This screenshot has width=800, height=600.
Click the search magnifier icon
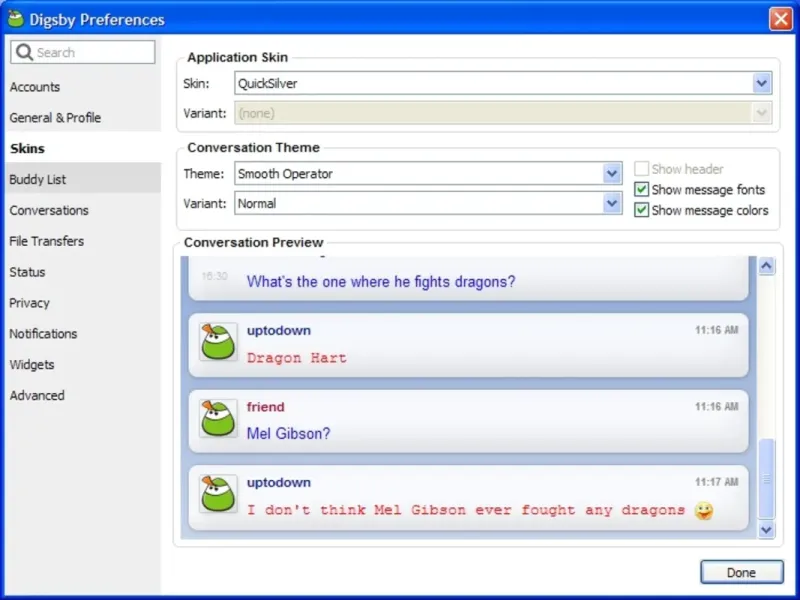click(x=24, y=52)
